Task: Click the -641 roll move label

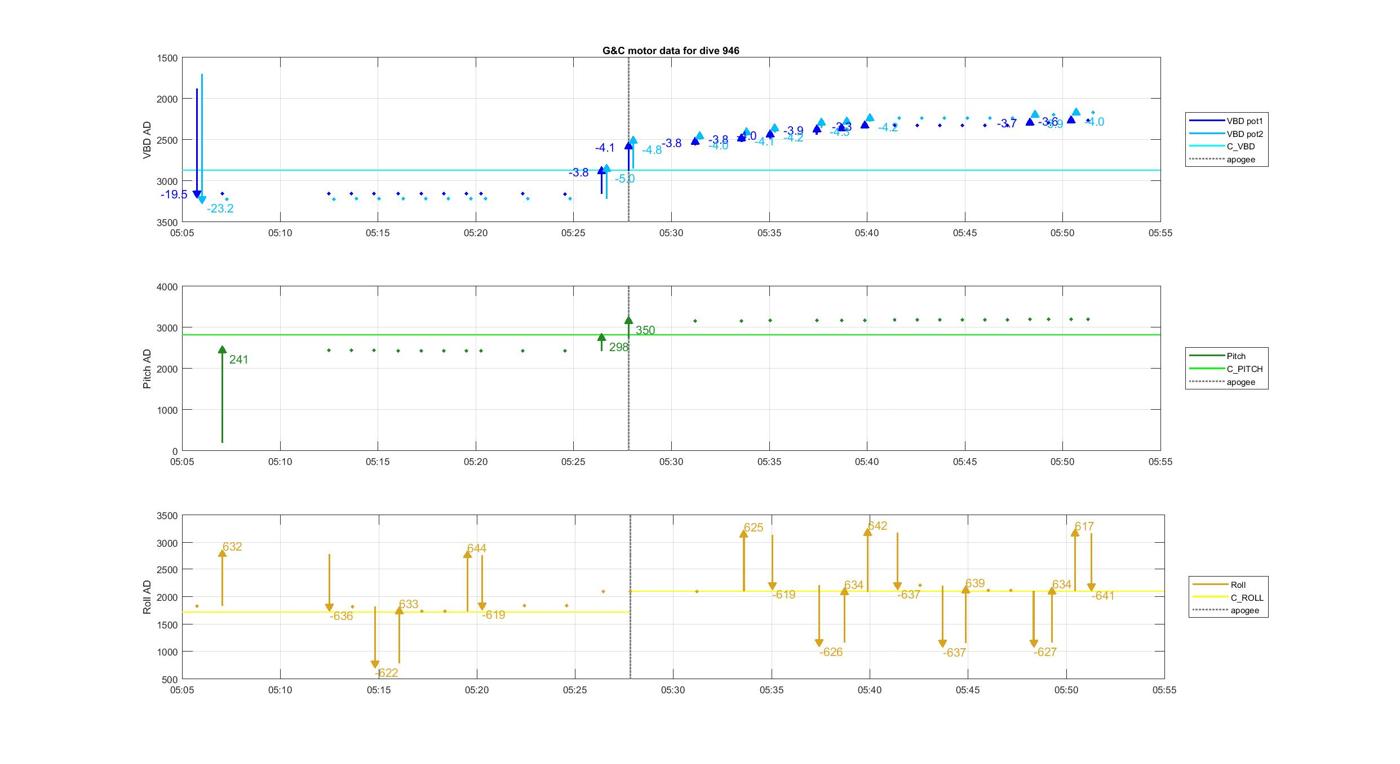Action: coord(1103,596)
